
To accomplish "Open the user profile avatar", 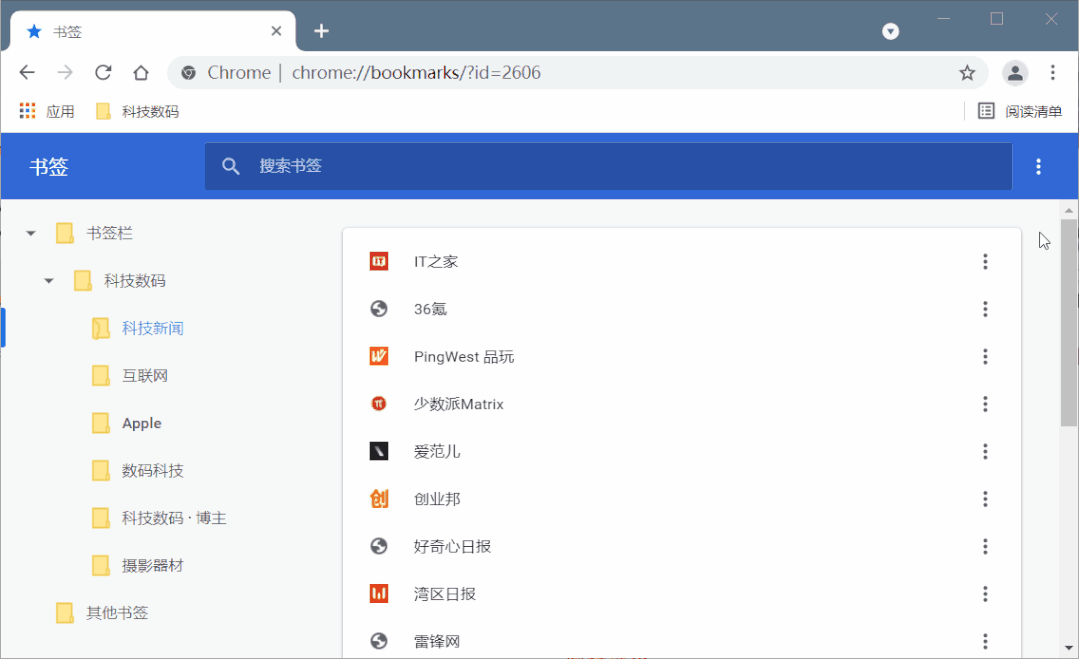I will pyautogui.click(x=1015, y=72).
